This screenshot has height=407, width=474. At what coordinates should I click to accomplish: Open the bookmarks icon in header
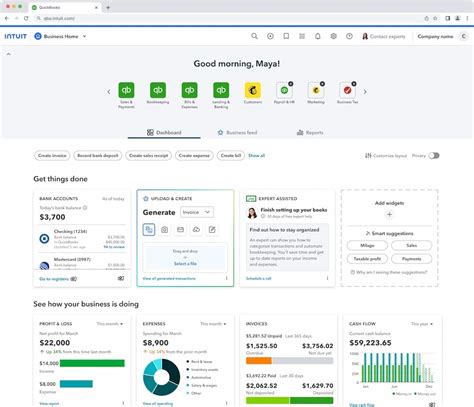click(286, 36)
